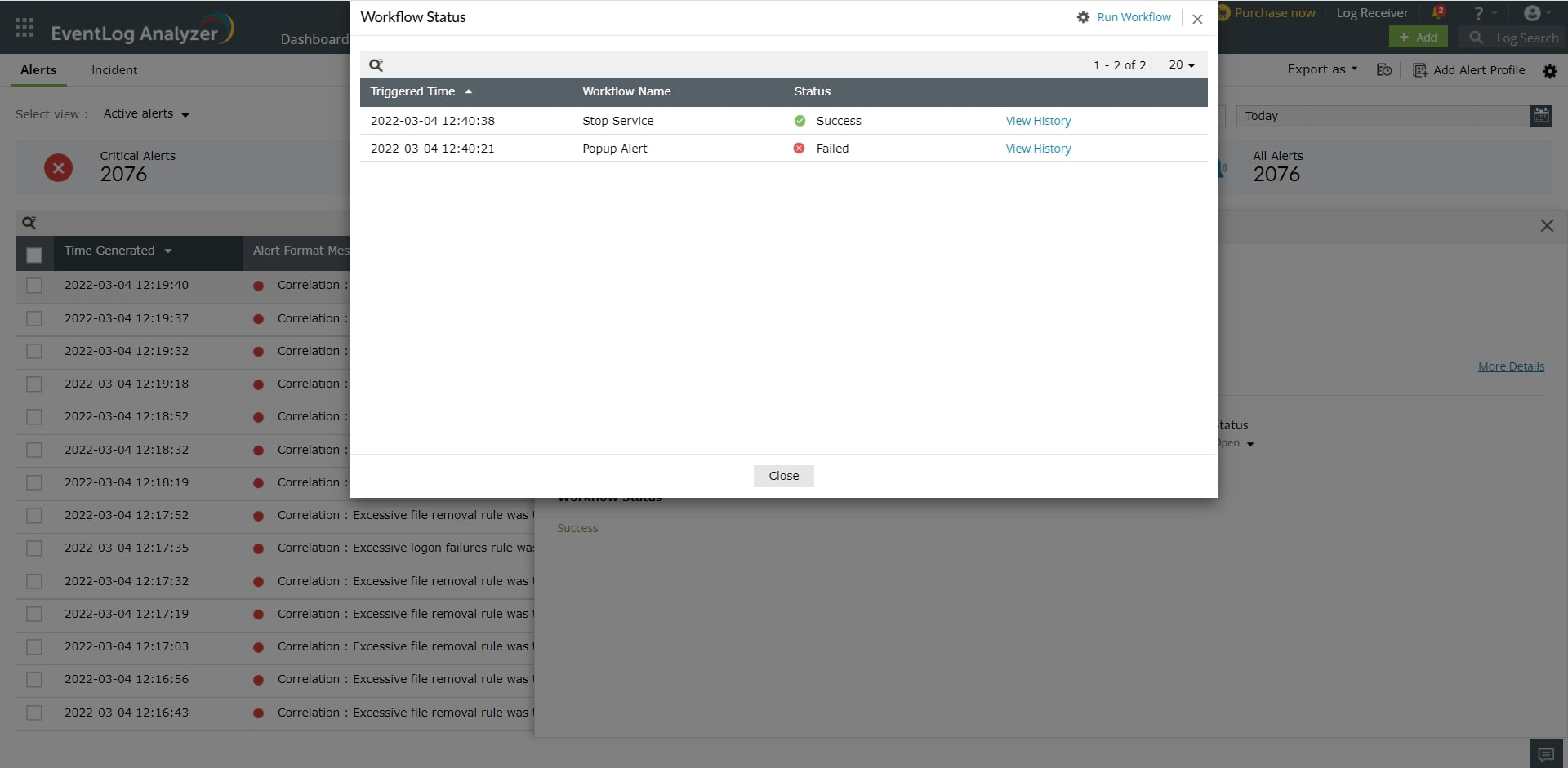1568x768 pixels.
Task: Open Excessive logon failures alert row
Action: coord(274,548)
